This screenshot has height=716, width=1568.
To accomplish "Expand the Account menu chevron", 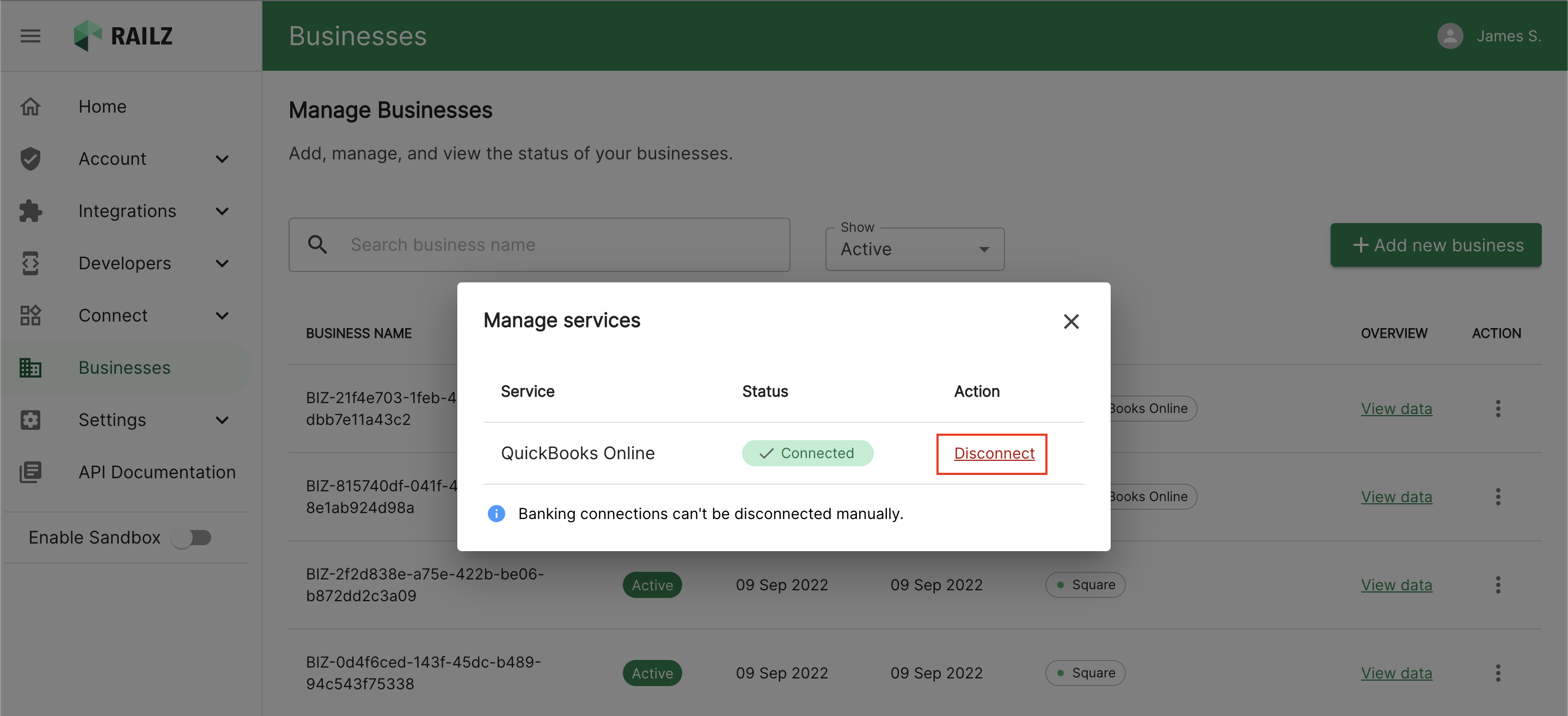I will pyautogui.click(x=222, y=159).
